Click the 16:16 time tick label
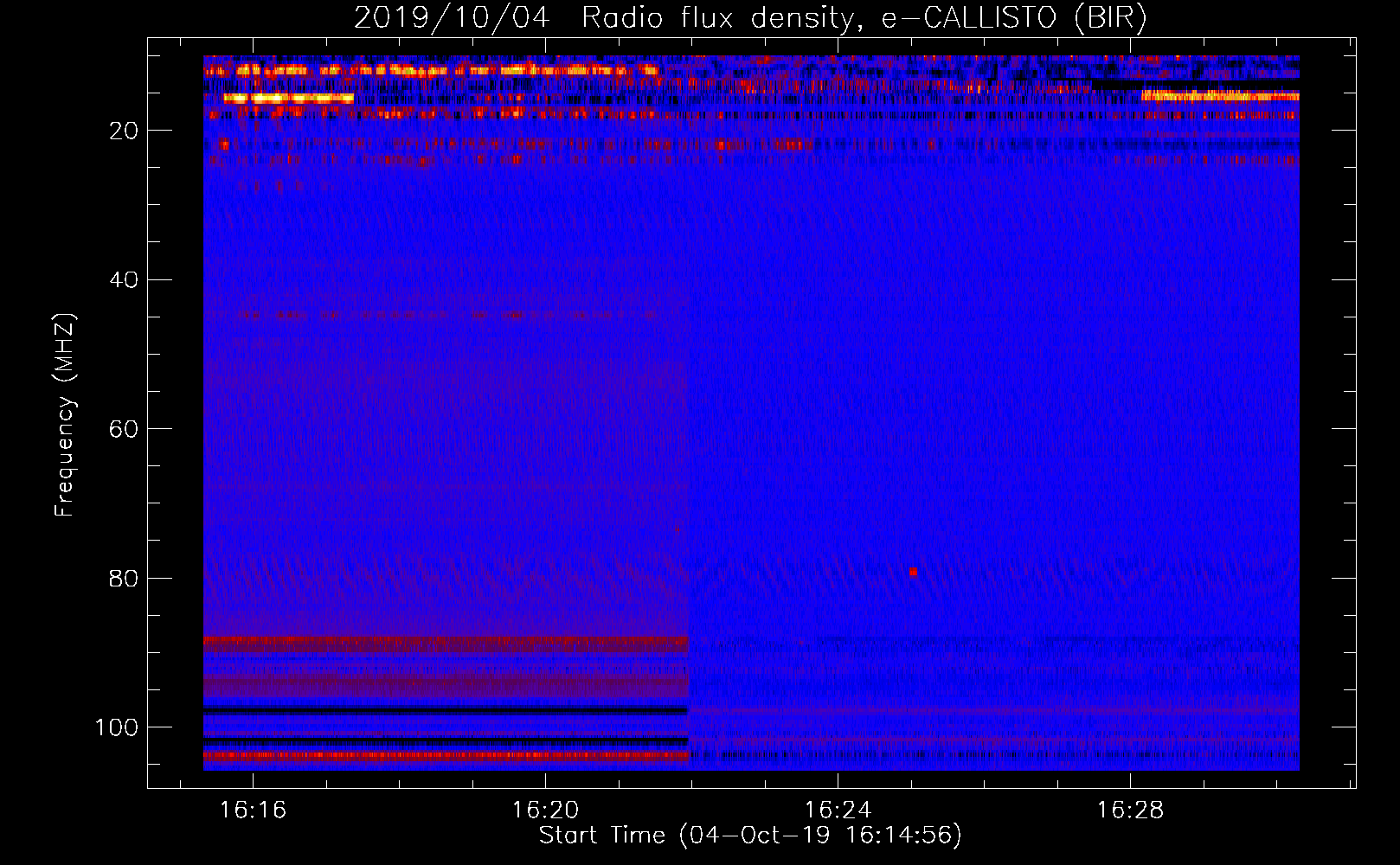The image size is (1400, 865). pos(253,811)
